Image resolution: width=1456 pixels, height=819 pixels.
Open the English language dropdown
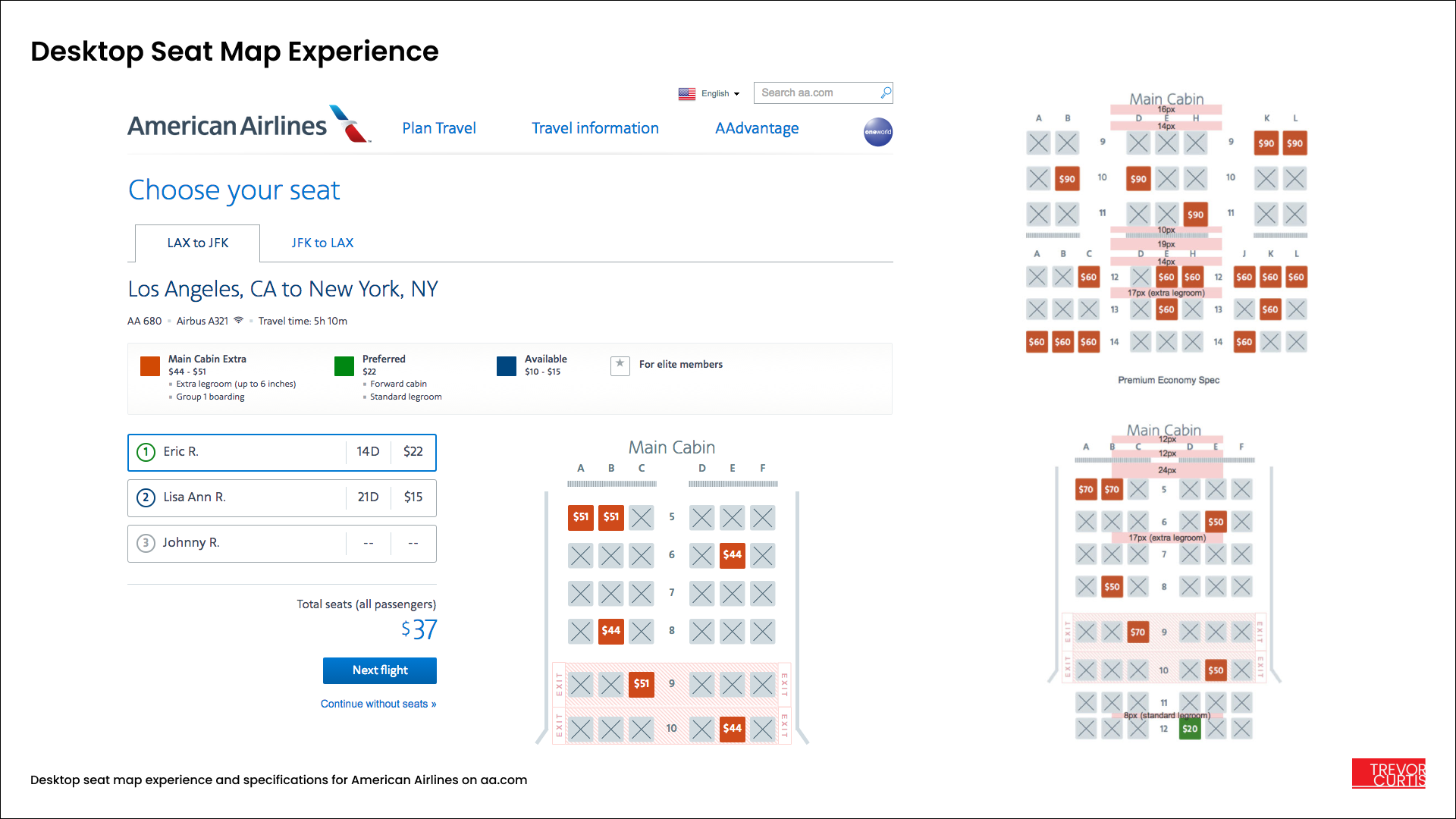[720, 94]
